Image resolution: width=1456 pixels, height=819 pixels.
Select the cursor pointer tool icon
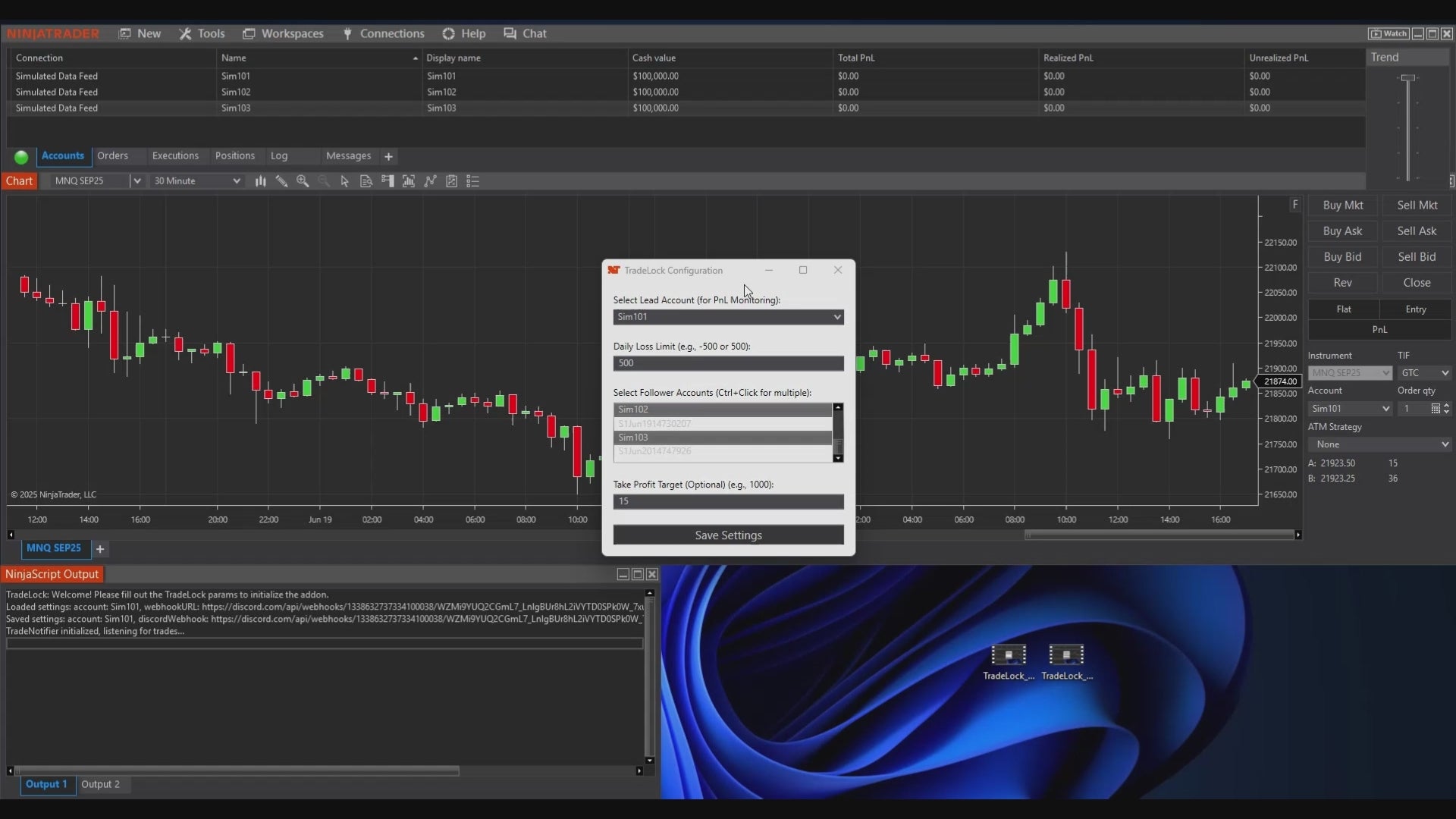(344, 181)
